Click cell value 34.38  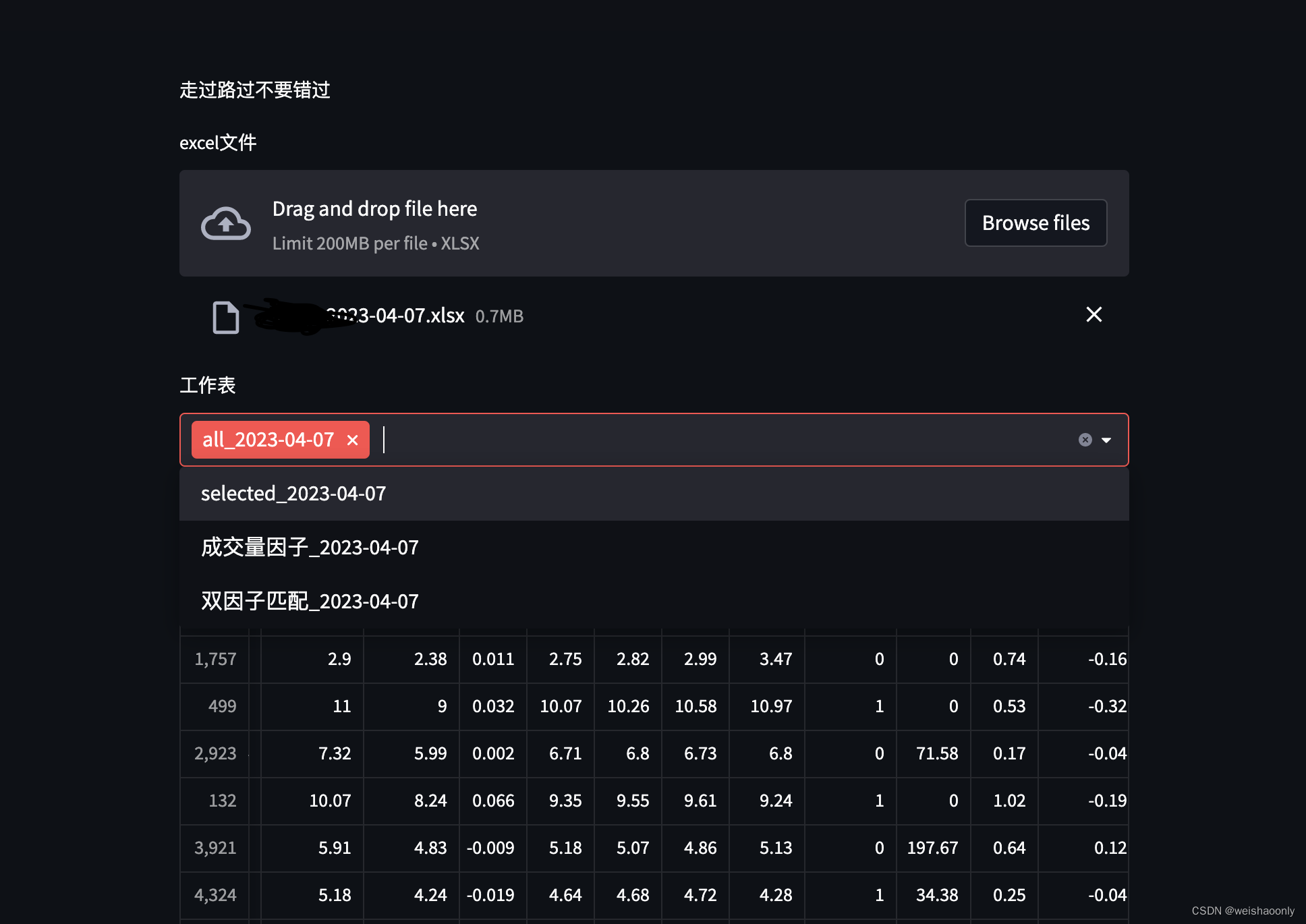pos(933,895)
